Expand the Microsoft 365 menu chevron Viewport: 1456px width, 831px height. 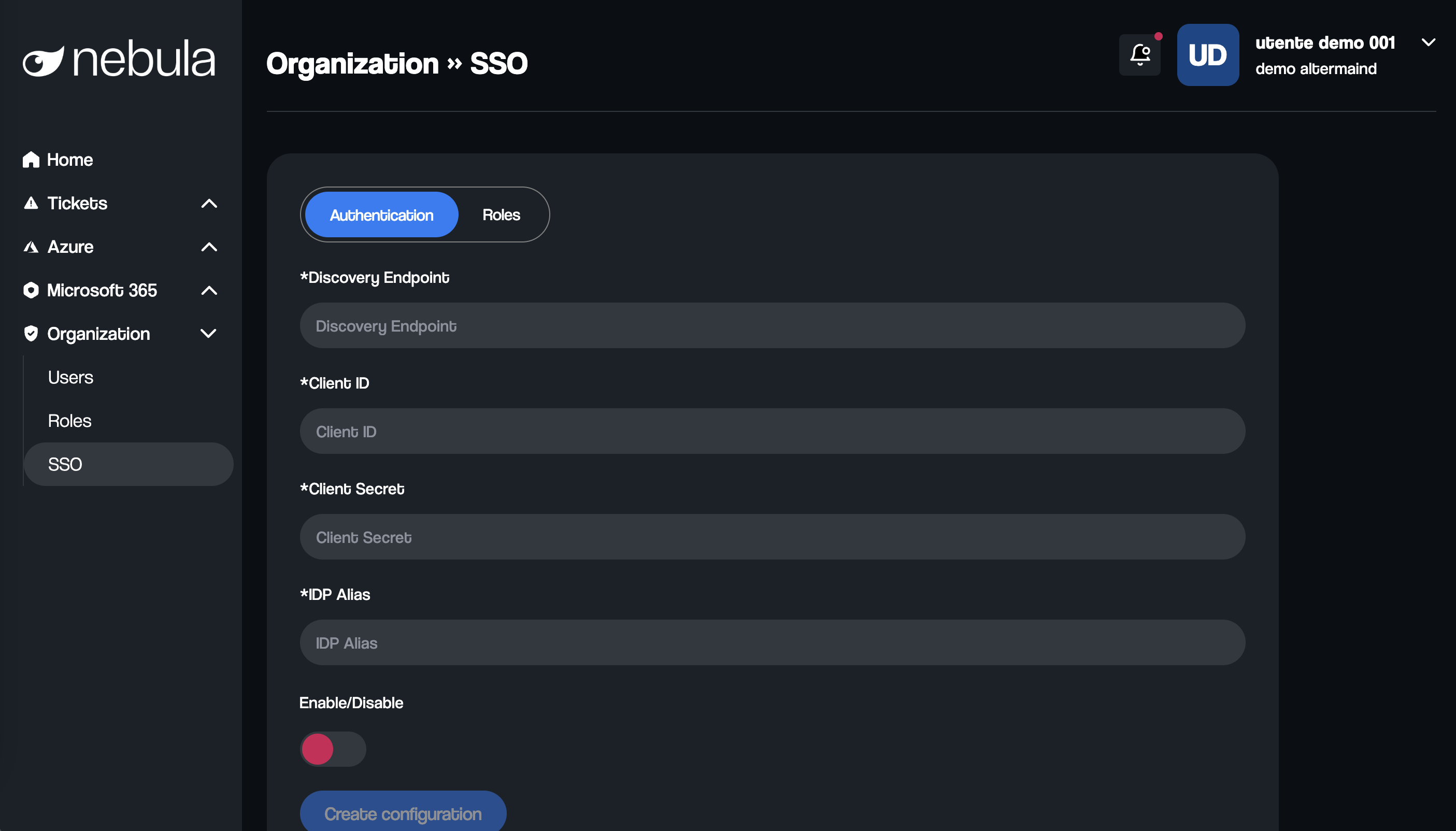209,290
